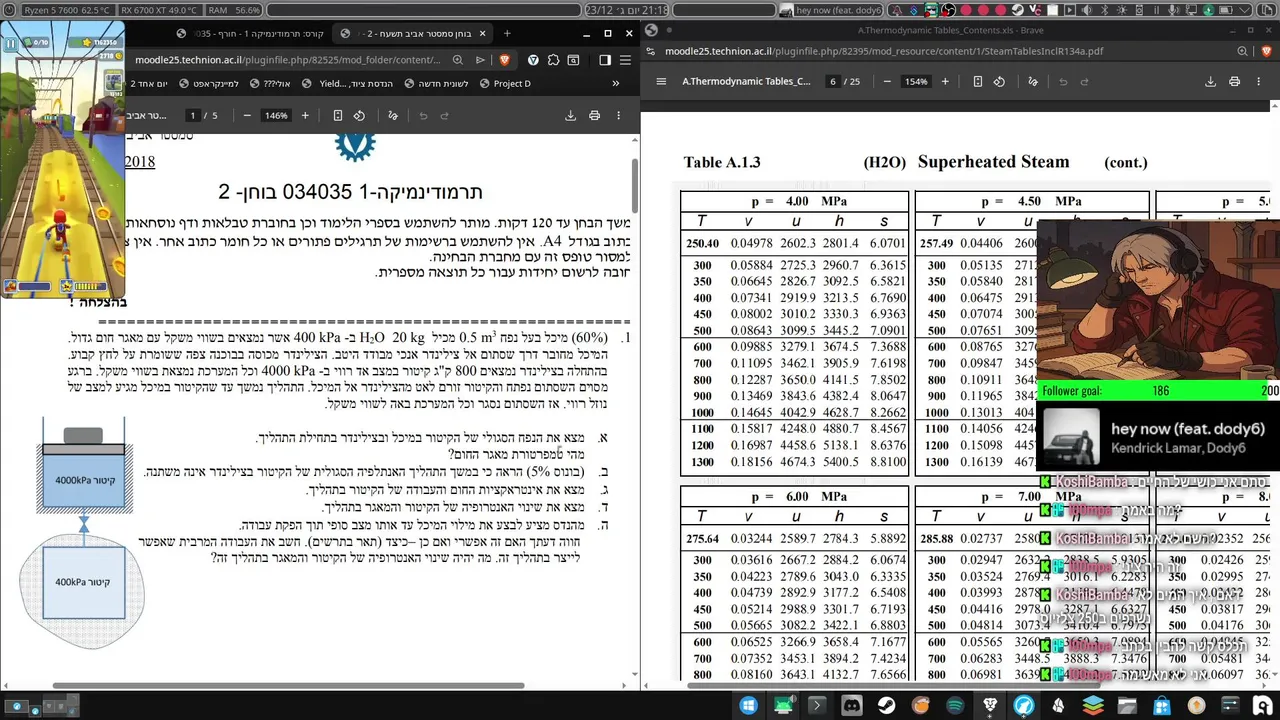
Task: Click page number field in left PDF
Action: coord(193,116)
